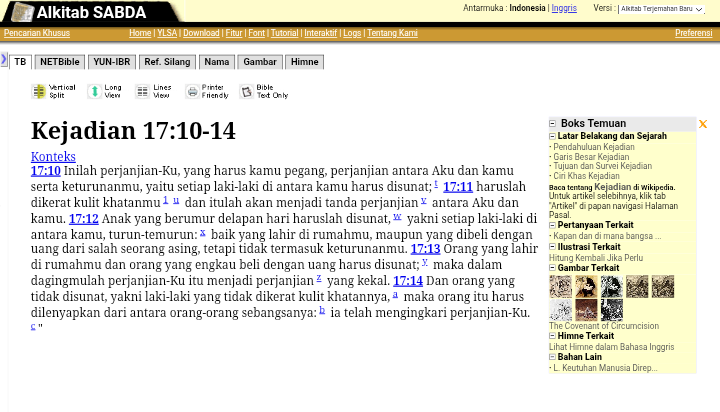Click cross-reference b after sebangsanya

tap(322, 310)
